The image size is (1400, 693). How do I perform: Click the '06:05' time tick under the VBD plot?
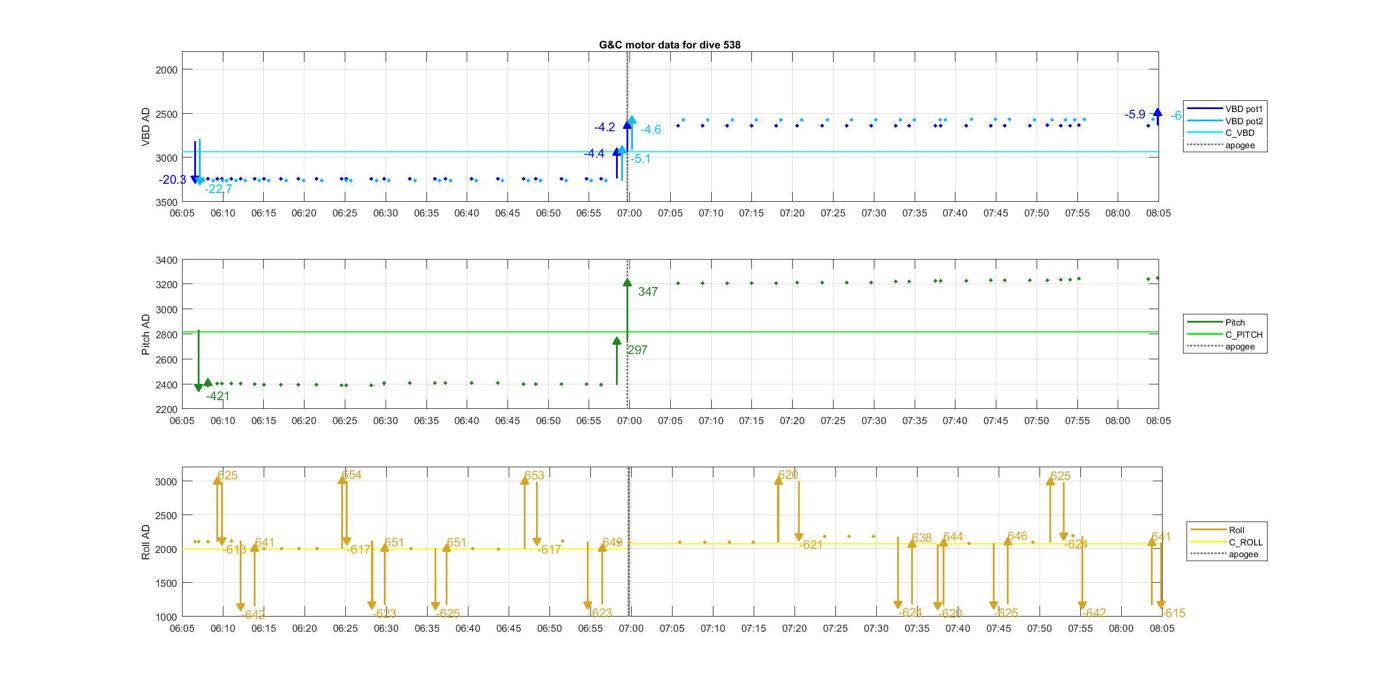(x=182, y=213)
